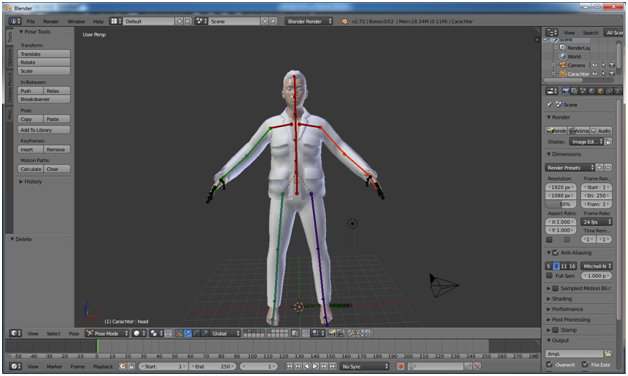Image resolution: width=628 pixels, height=376 pixels.
Task: Toggle renderability camera icon for Carachter
Action: click(612, 74)
